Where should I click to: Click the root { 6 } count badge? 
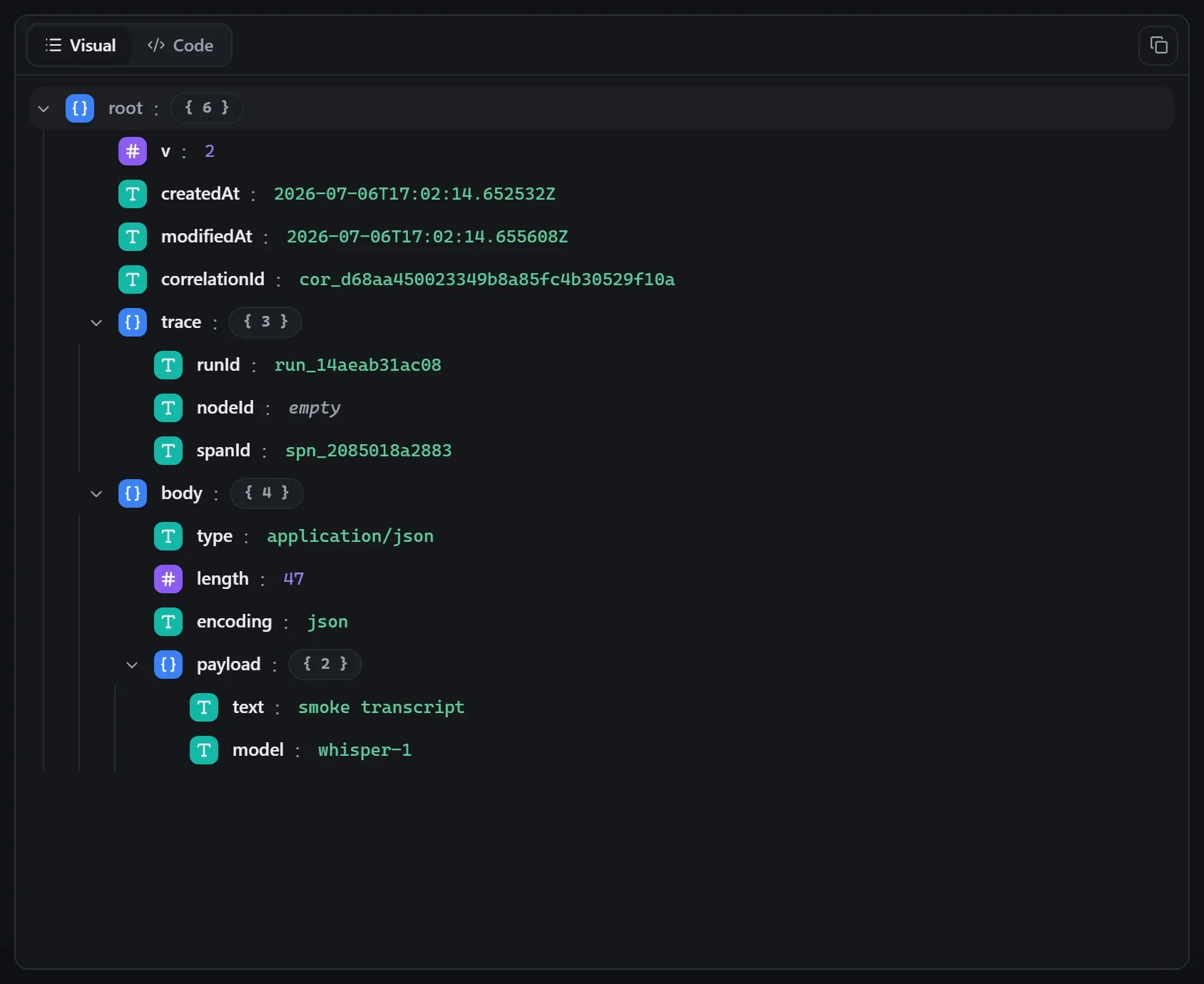click(207, 108)
